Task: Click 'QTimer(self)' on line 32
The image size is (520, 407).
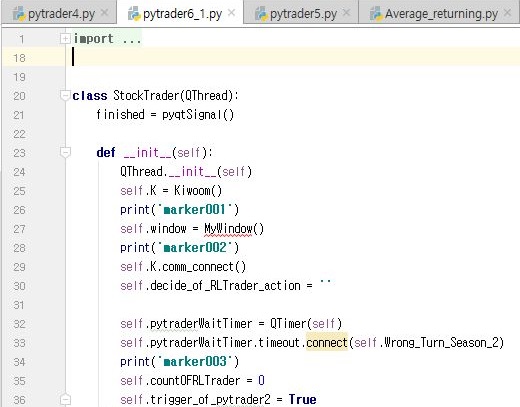Action: tap(306, 324)
